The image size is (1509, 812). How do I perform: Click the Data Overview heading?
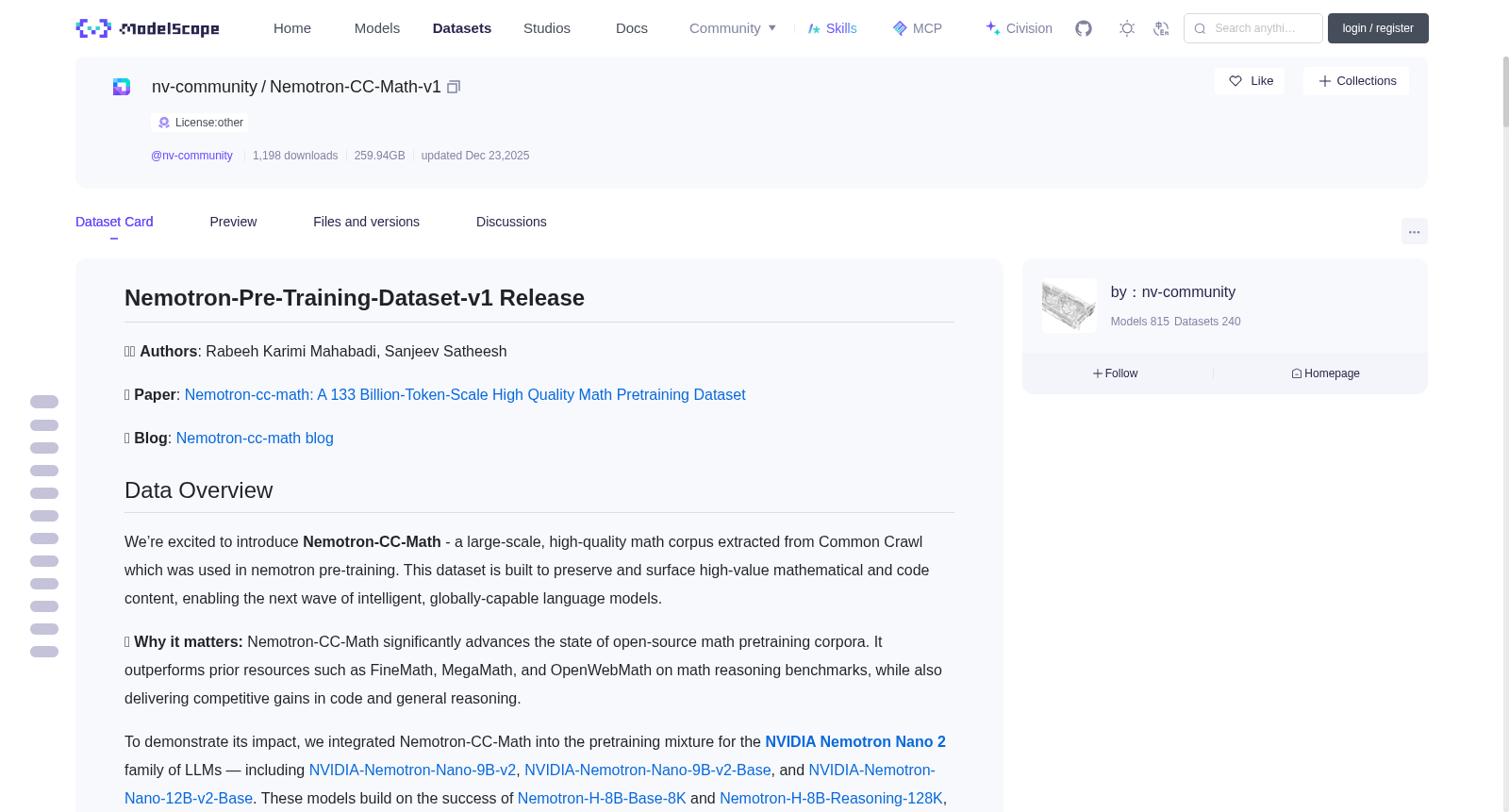click(199, 490)
